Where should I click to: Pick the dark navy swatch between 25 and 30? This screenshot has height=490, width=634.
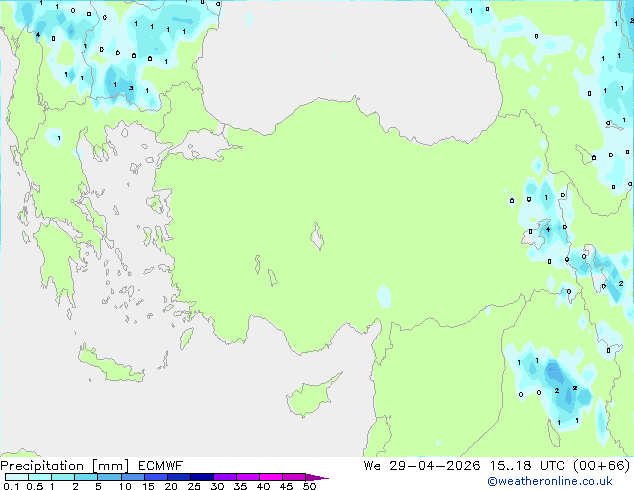pyautogui.click(x=201, y=477)
